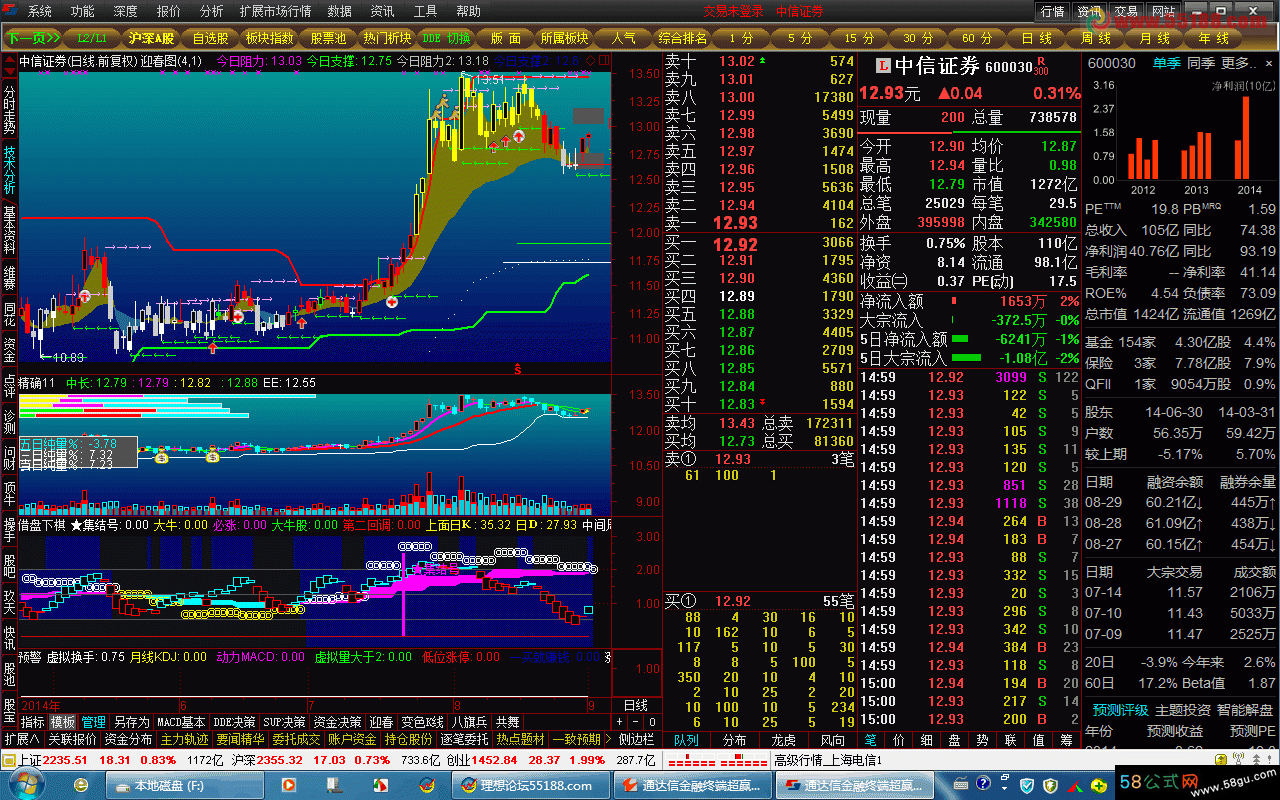Open the 管理 indicator management option

pyautogui.click(x=94, y=722)
